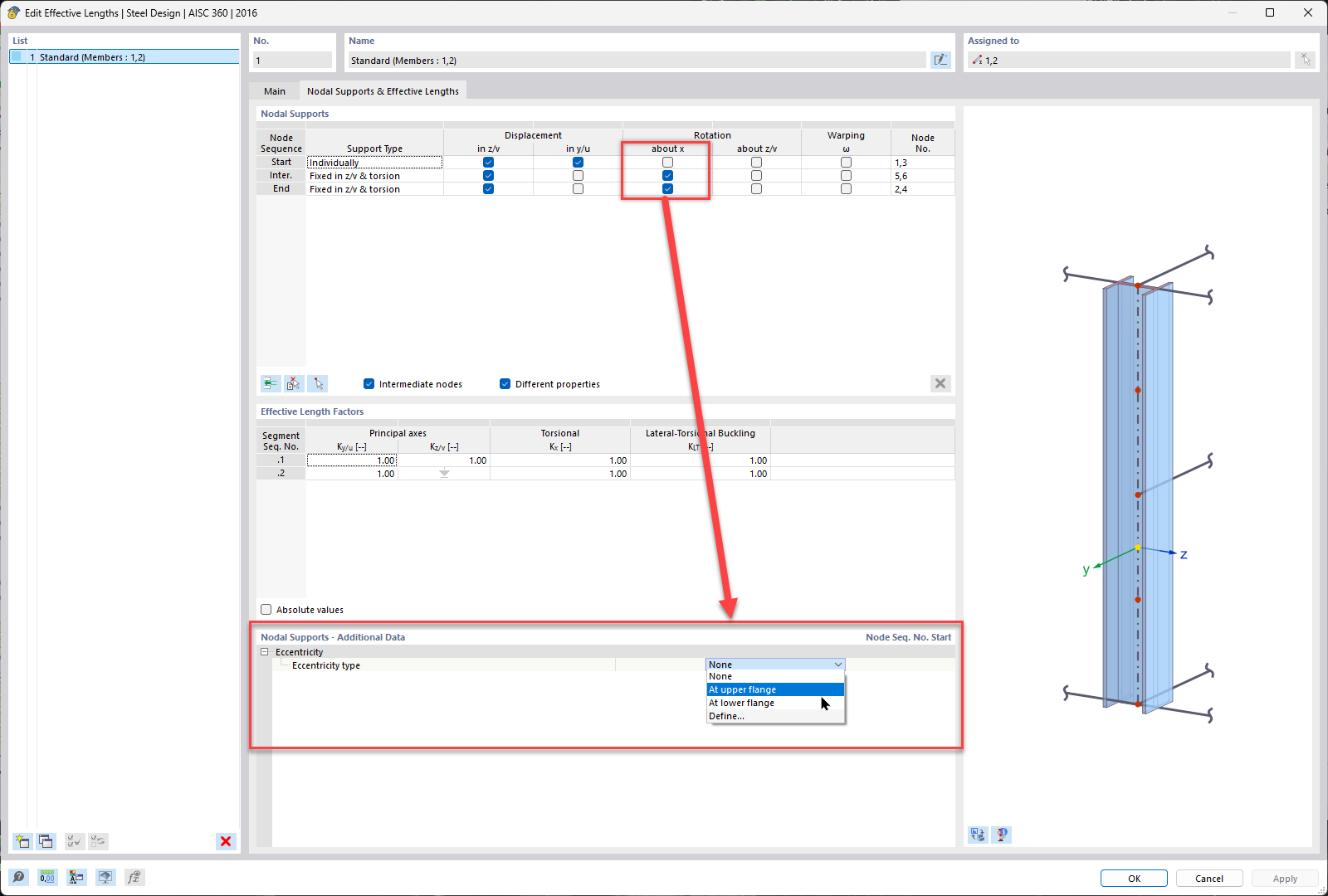
Task: Click select members icon in Assigned to
Action: [x=1306, y=60]
